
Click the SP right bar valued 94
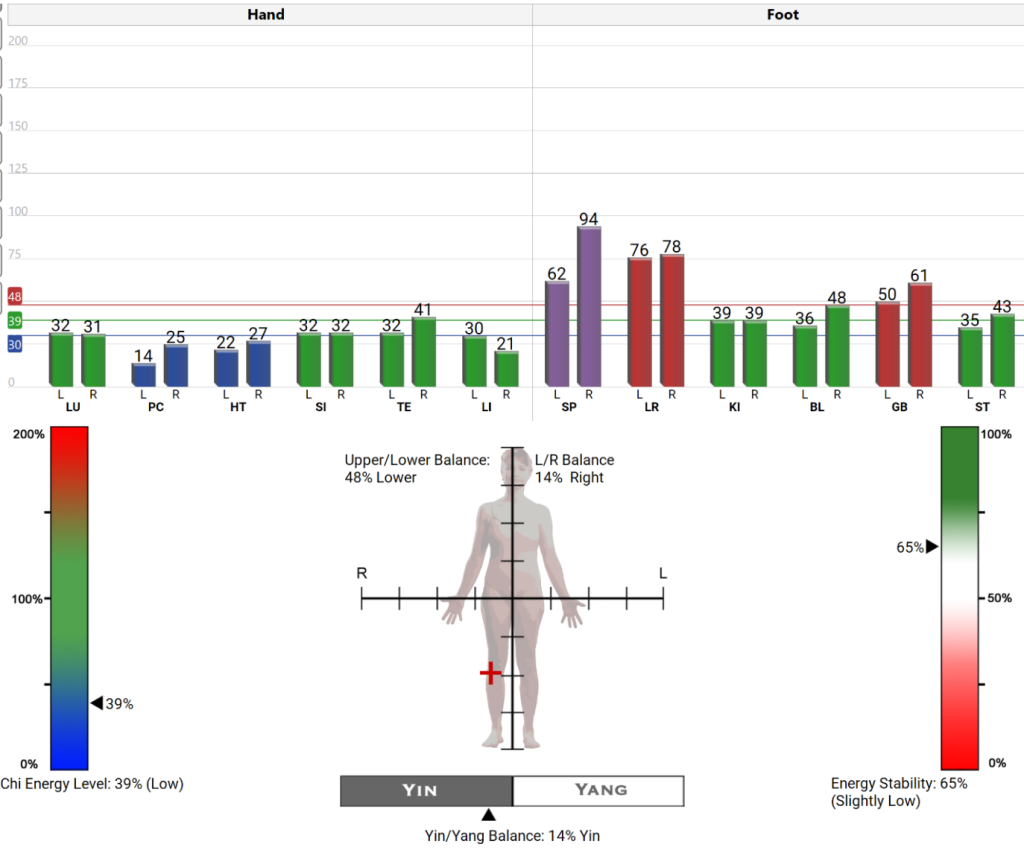pos(589,306)
